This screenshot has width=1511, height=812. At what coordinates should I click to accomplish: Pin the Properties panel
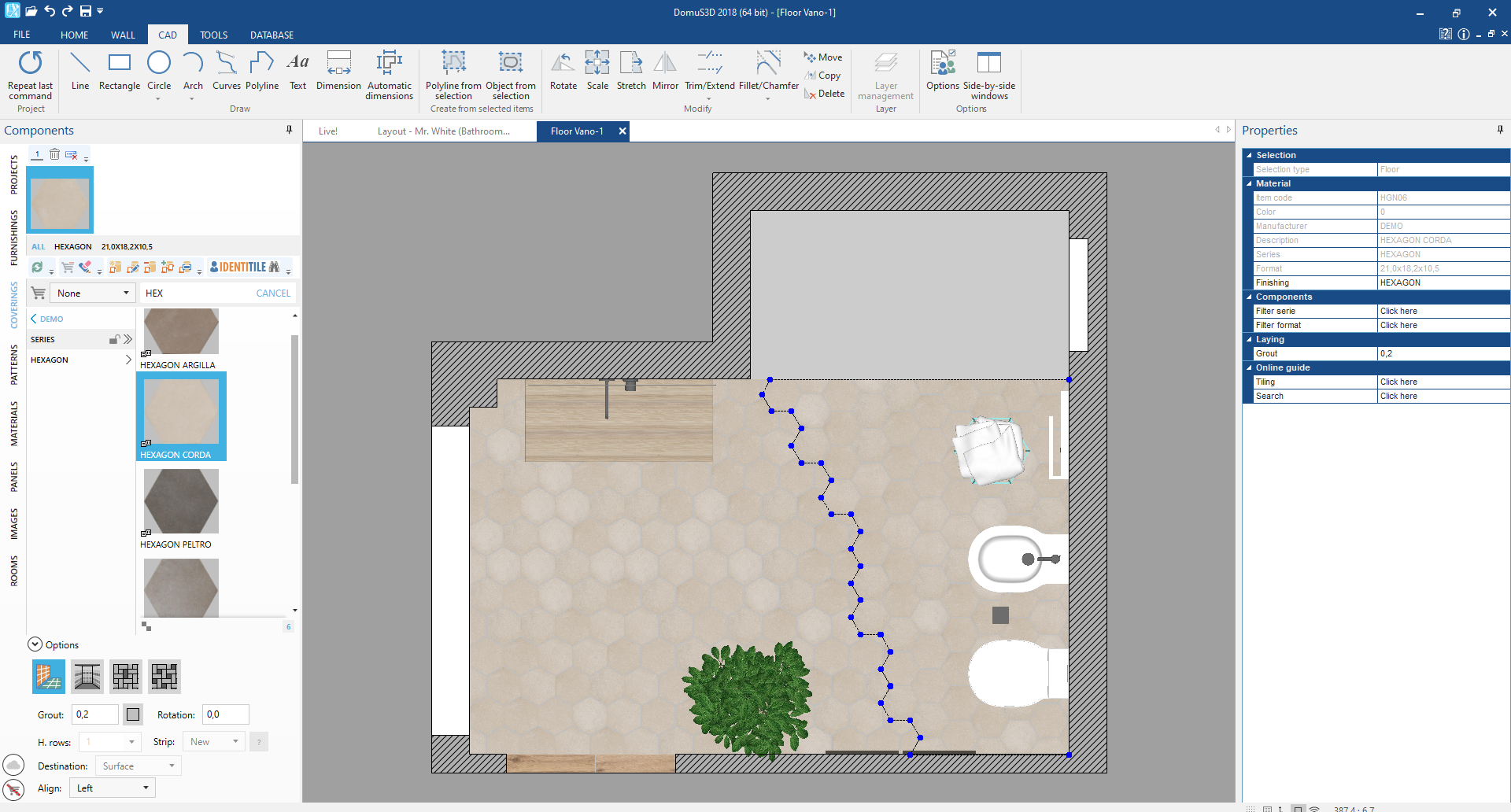pyautogui.click(x=1500, y=130)
